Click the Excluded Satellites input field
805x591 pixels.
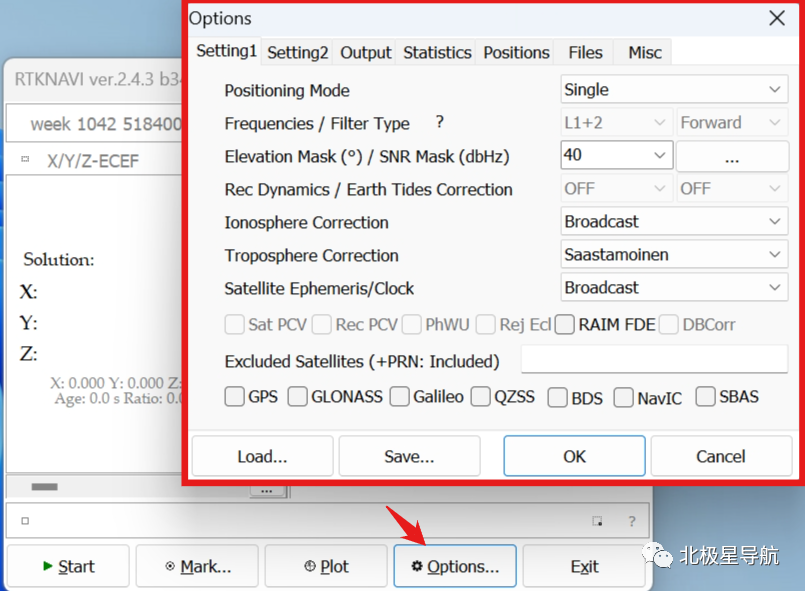(x=655, y=359)
